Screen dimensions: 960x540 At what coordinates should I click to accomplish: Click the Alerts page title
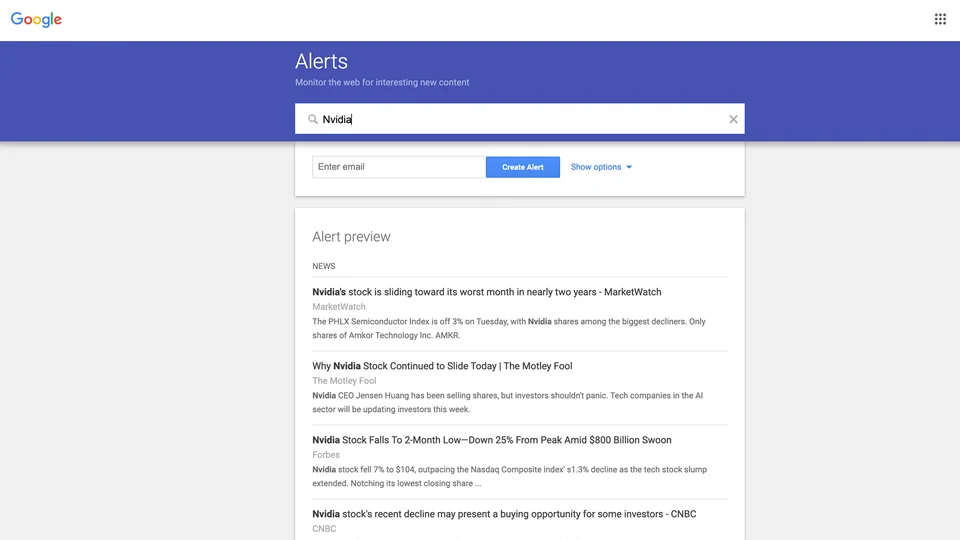321,61
